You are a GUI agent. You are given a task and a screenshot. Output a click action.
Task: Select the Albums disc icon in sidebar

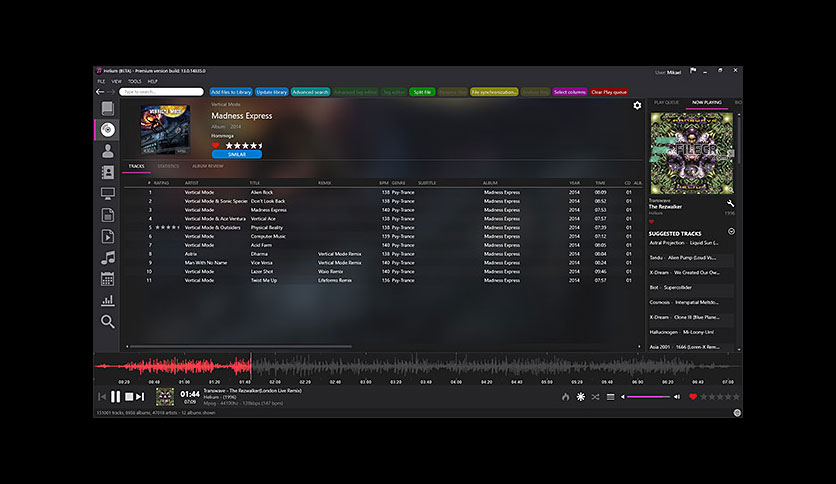108,130
